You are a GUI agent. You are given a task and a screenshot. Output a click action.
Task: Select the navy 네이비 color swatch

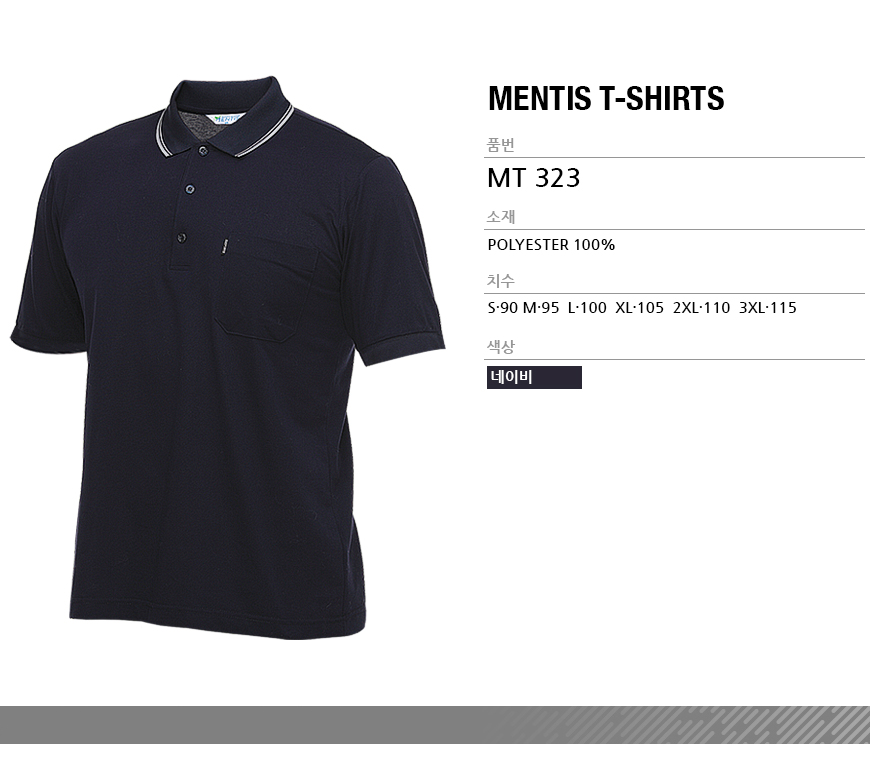[x=534, y=377]
